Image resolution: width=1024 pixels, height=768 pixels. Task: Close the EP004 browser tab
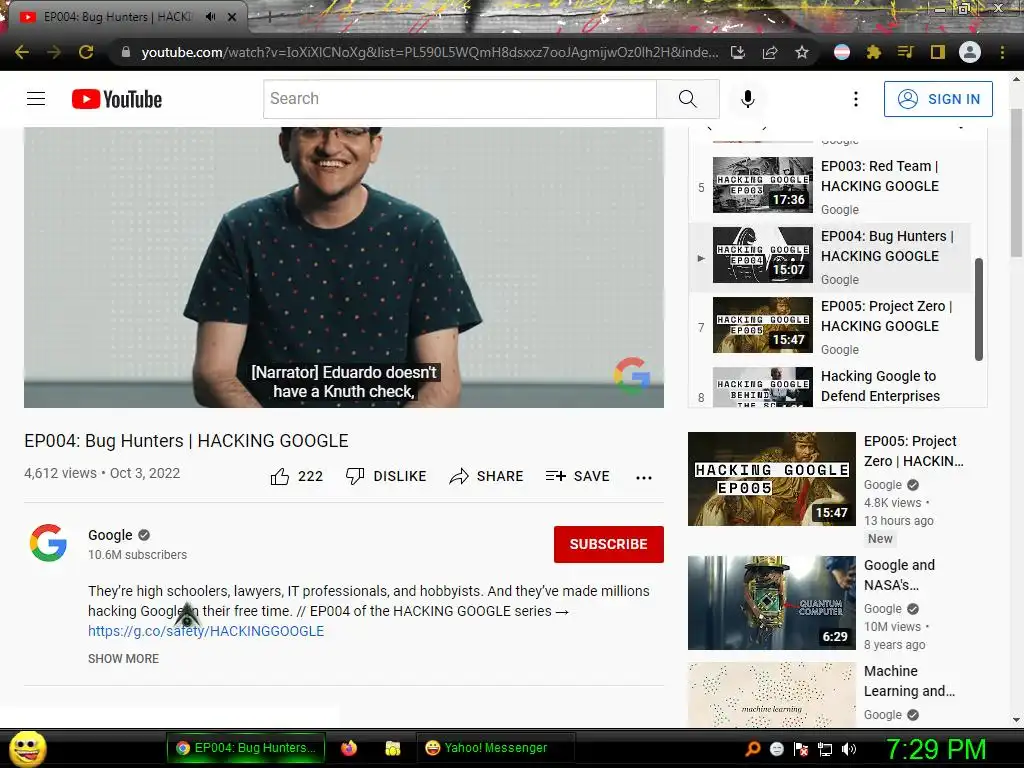[232, 17]
